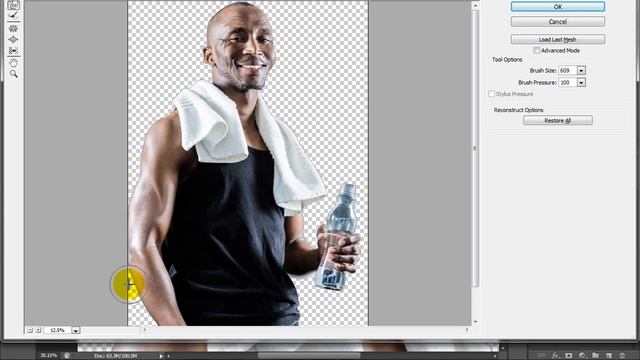The image size is (640, 360).
Task: Enable the Advanced Mode checkbox
Action: click(x=536, y=51)
